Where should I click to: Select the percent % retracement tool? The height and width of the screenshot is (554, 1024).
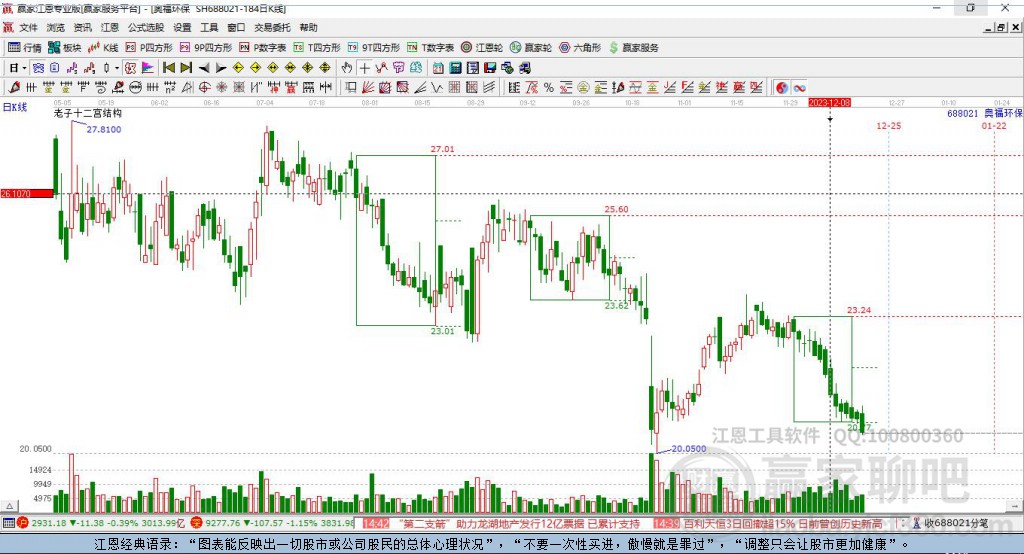[549, 88]
